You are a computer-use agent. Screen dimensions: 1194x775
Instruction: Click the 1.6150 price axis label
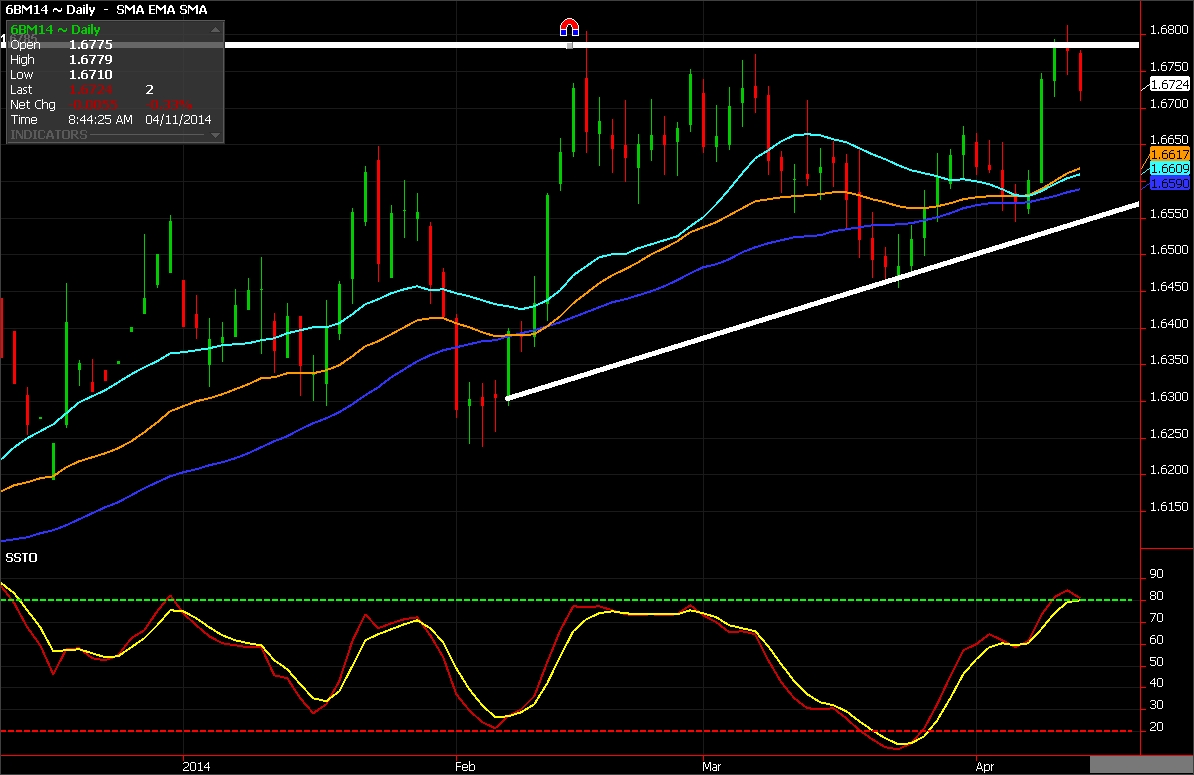pyautogui.click(x=1169, y=506)
